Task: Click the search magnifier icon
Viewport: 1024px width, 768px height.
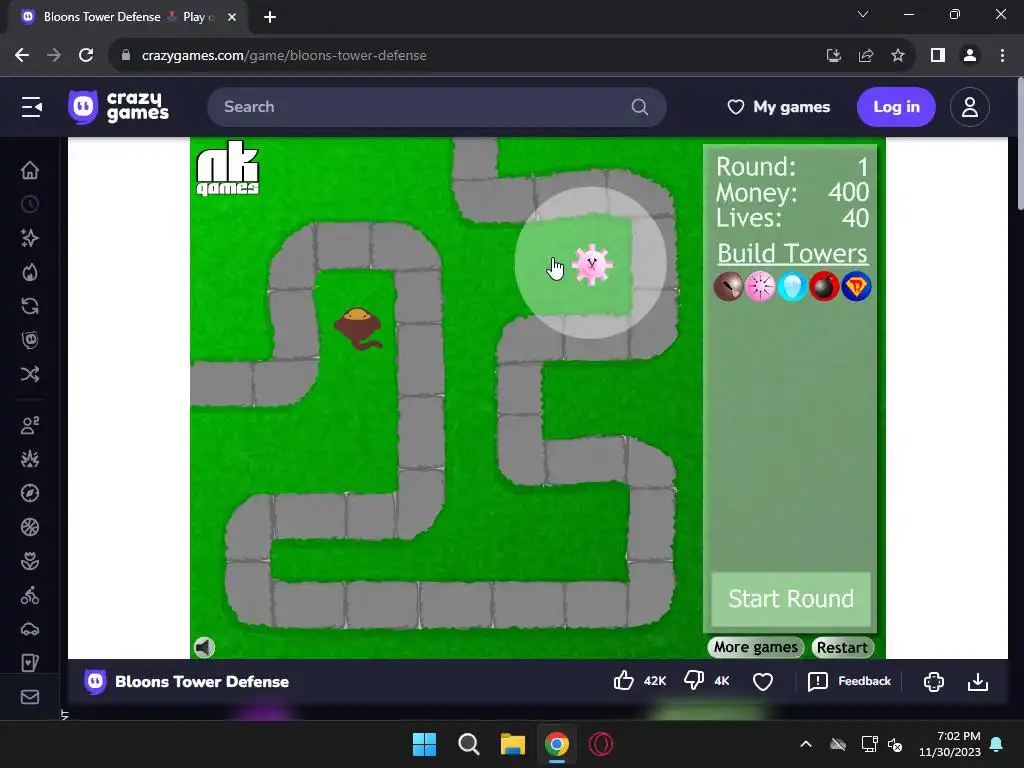Action: click(640, 106)
